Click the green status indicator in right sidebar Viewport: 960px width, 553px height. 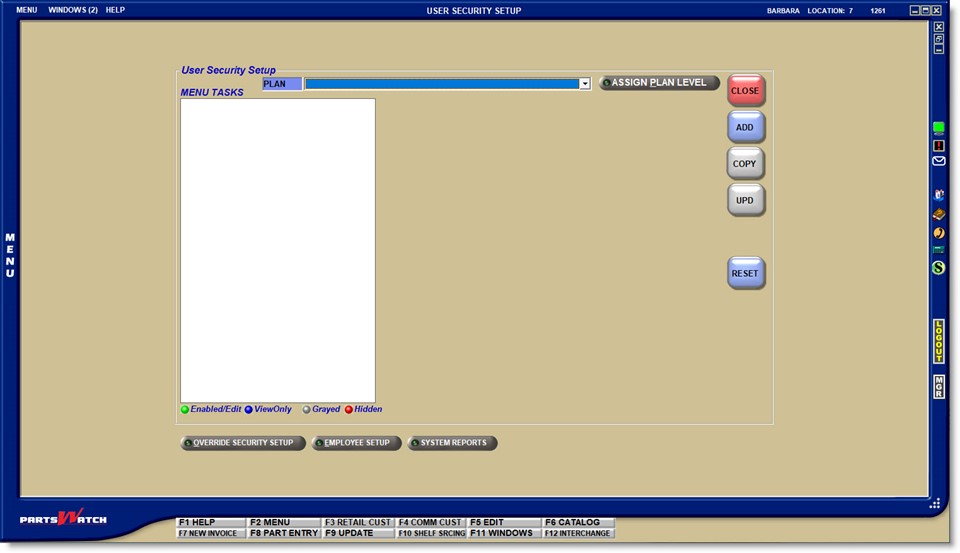(938, 127)
